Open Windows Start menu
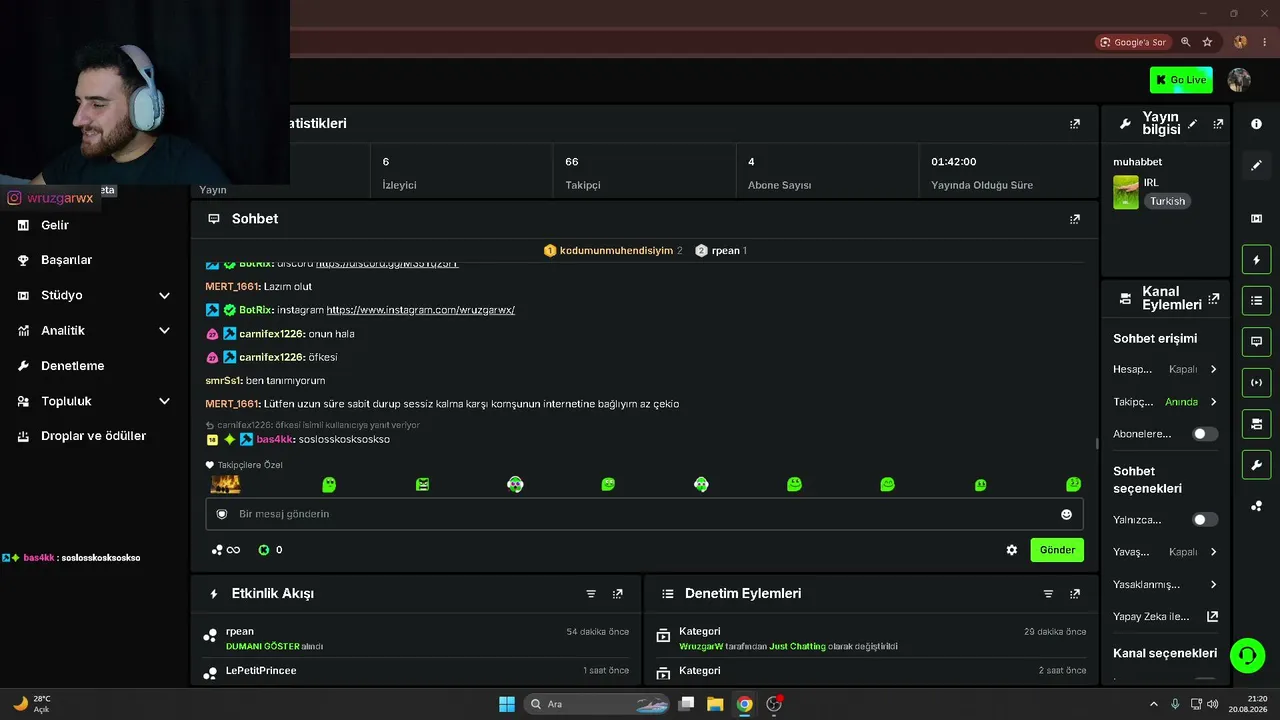This screenshot has height=720, width=1280. tap(507, 704)
